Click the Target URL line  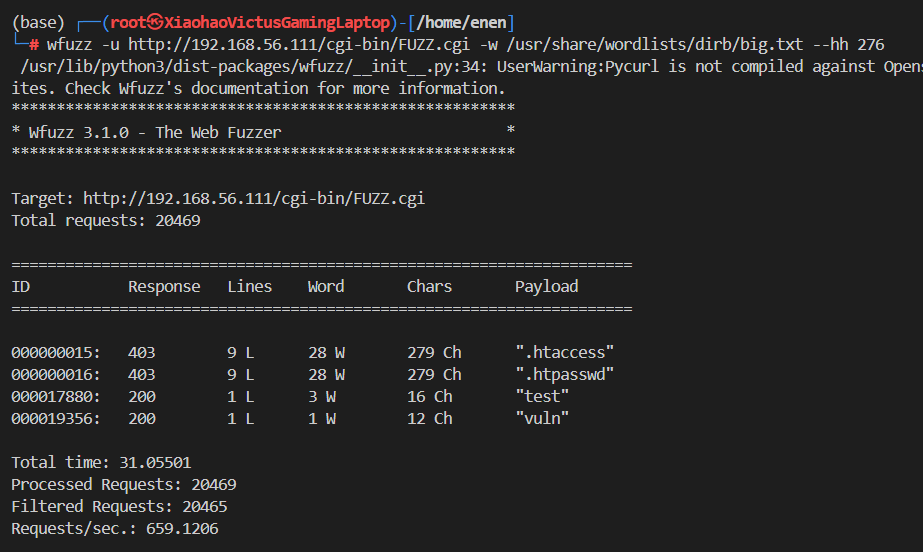(218, 198)
